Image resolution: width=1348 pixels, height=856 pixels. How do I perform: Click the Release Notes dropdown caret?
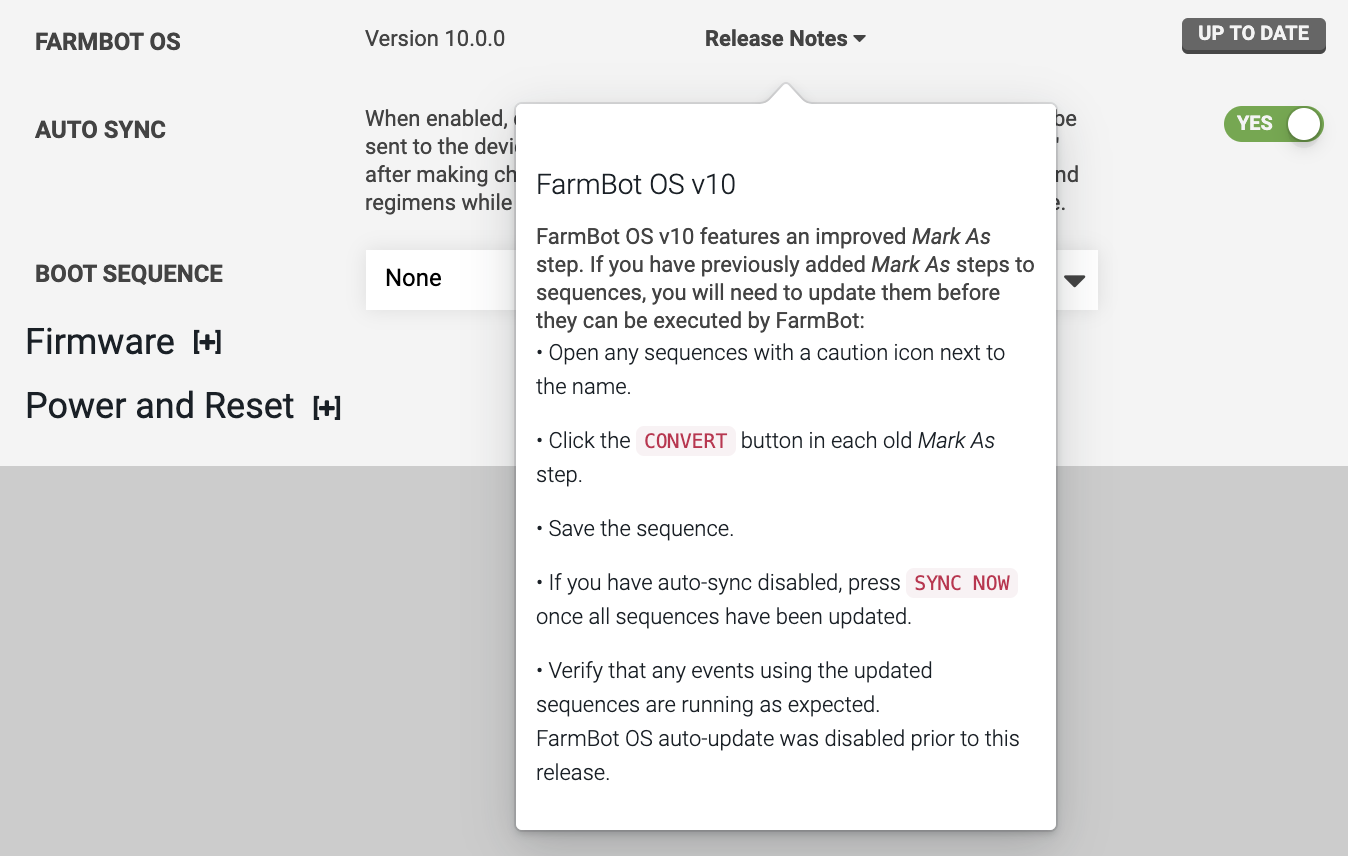pos(857,39)
